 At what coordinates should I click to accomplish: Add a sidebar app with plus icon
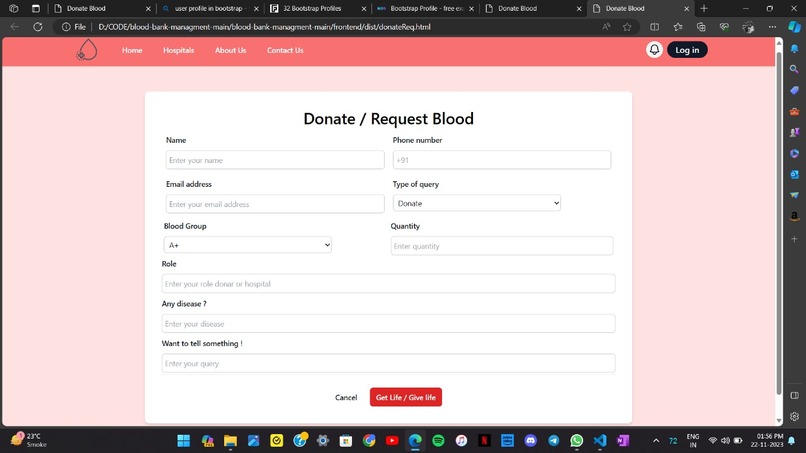(794, 239)
